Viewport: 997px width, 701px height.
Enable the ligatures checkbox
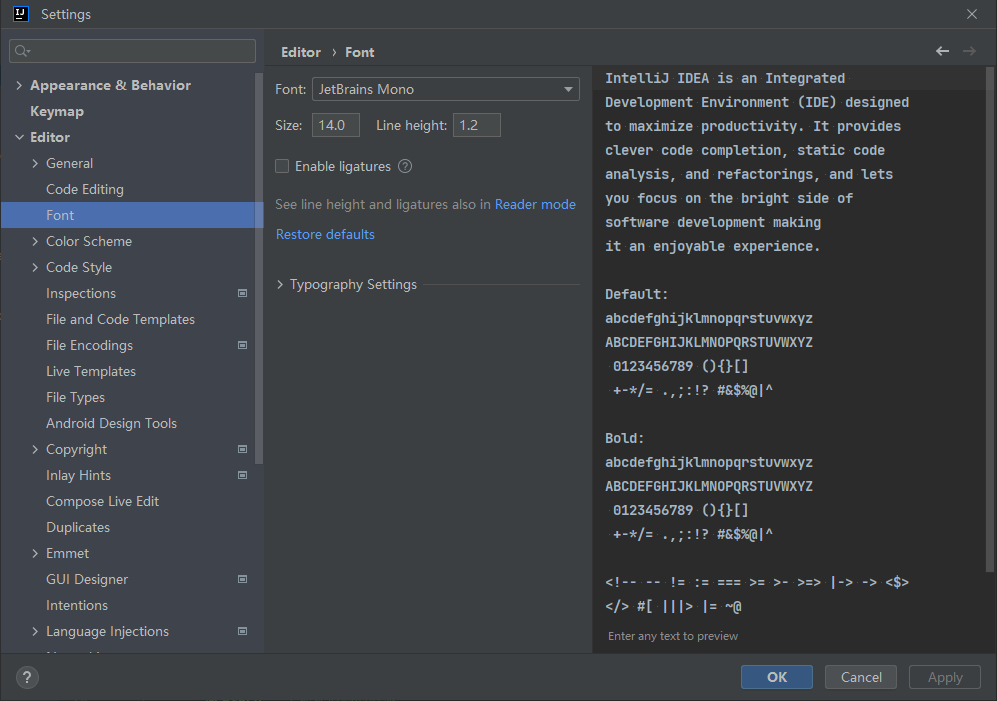(283, 167)
